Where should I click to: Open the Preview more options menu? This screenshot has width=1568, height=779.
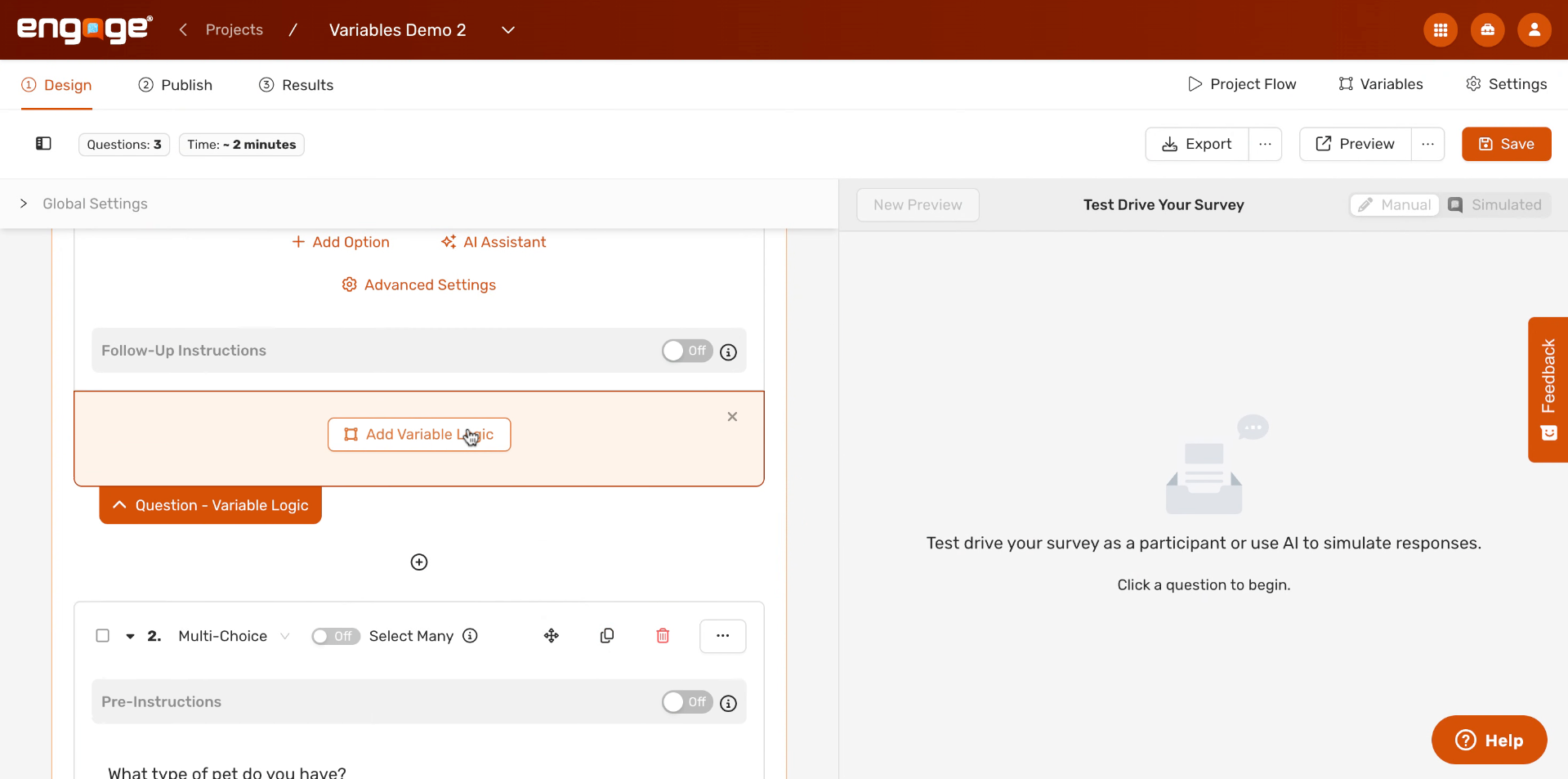1427,144
